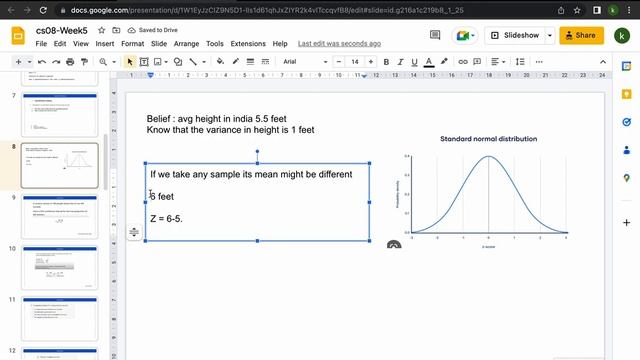This screenshot has width=640, height=360.
Task: Open the Insert menu
Action: coord(105,44)
